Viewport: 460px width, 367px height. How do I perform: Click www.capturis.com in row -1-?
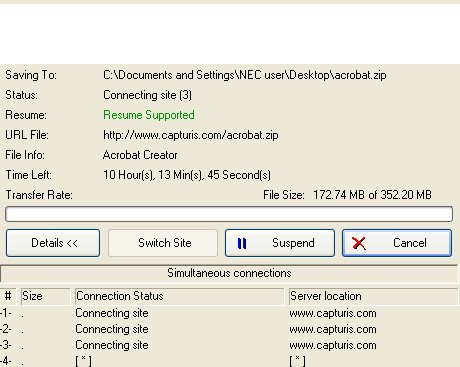pyautogui.click(x=333, y=313)
